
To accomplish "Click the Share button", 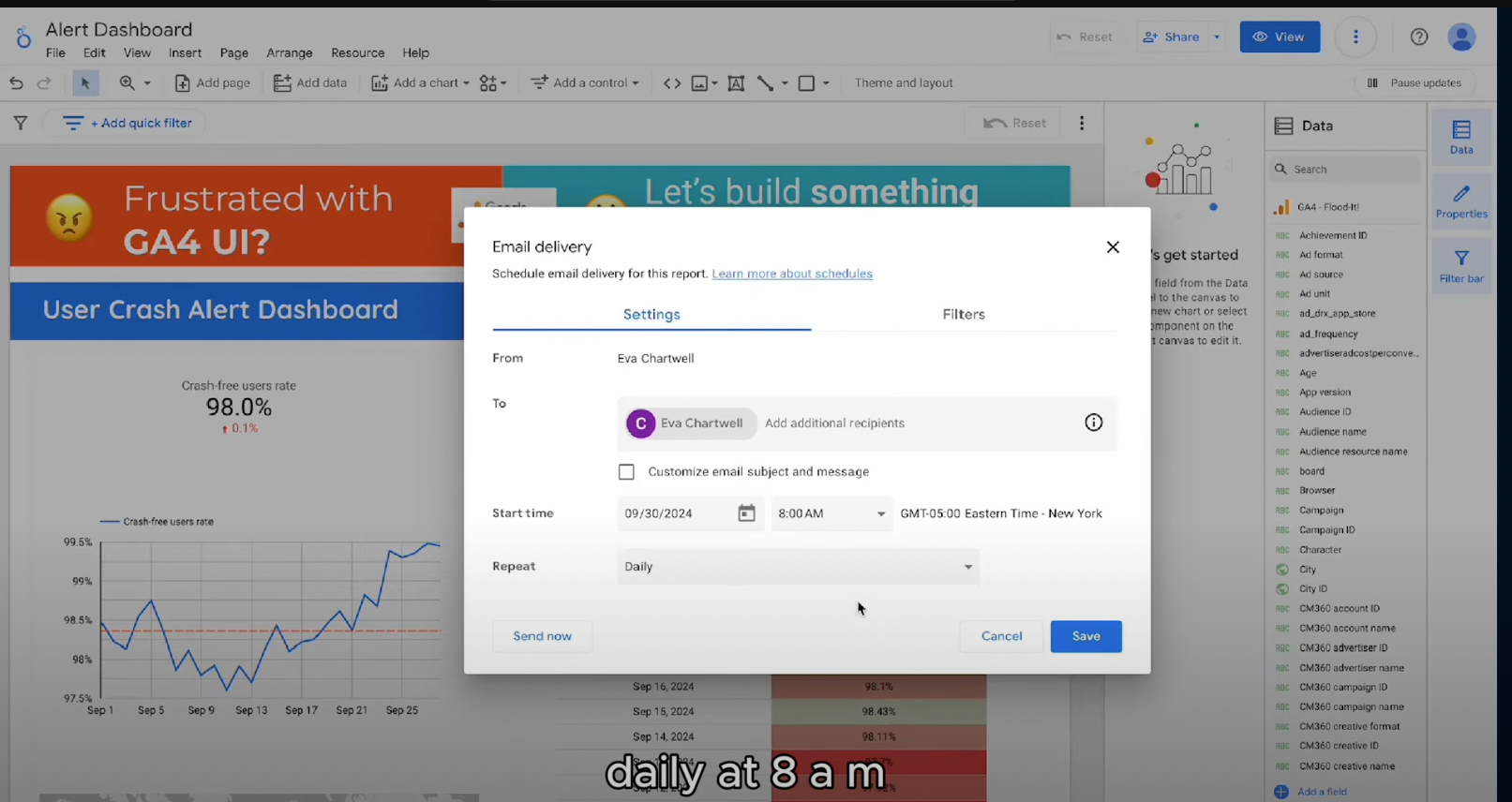I will [1172, 37].
